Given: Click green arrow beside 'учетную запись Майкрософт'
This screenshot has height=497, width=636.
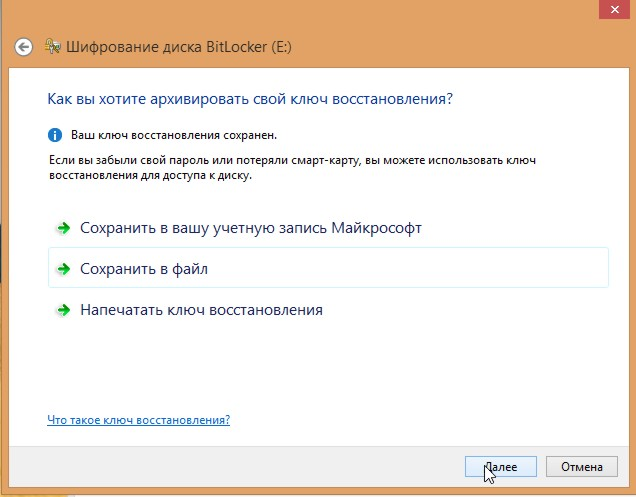Looking at the screenshot, I should click(63, 228).
